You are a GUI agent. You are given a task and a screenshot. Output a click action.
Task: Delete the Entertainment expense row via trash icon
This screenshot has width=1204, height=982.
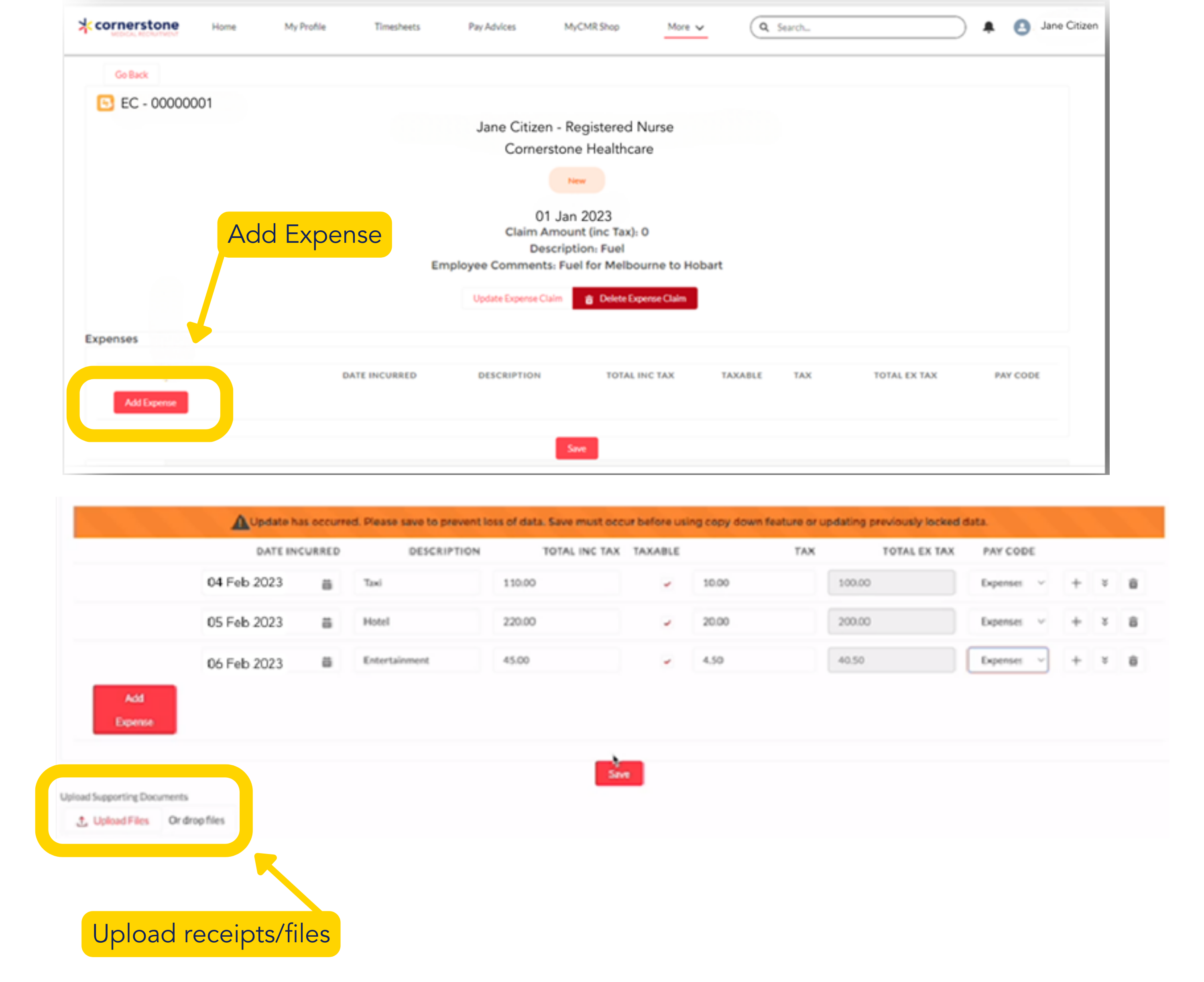1133,661
